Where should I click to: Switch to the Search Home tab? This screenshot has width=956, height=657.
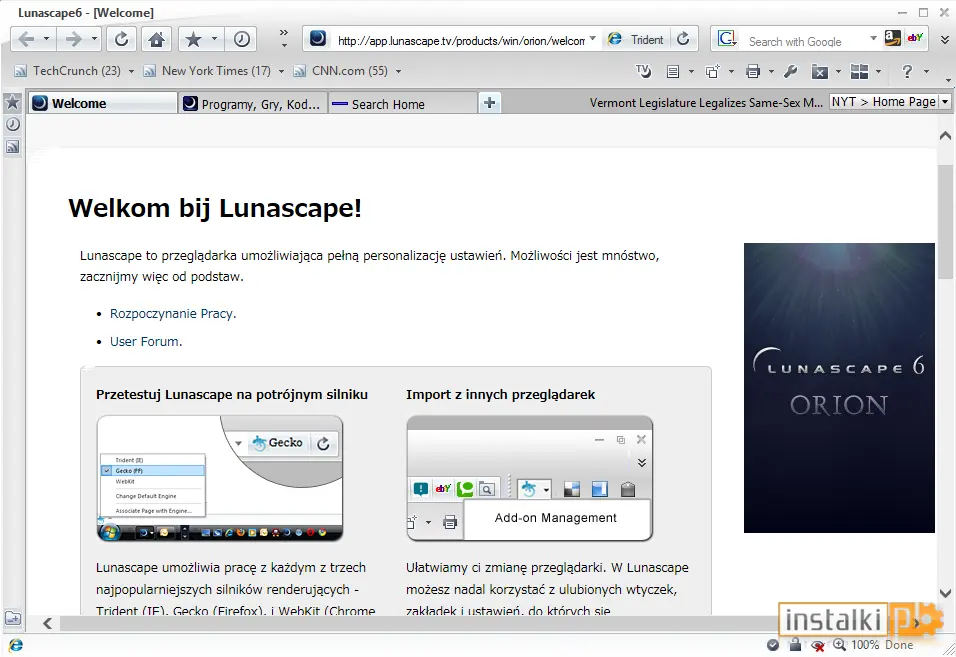[403, 104]
